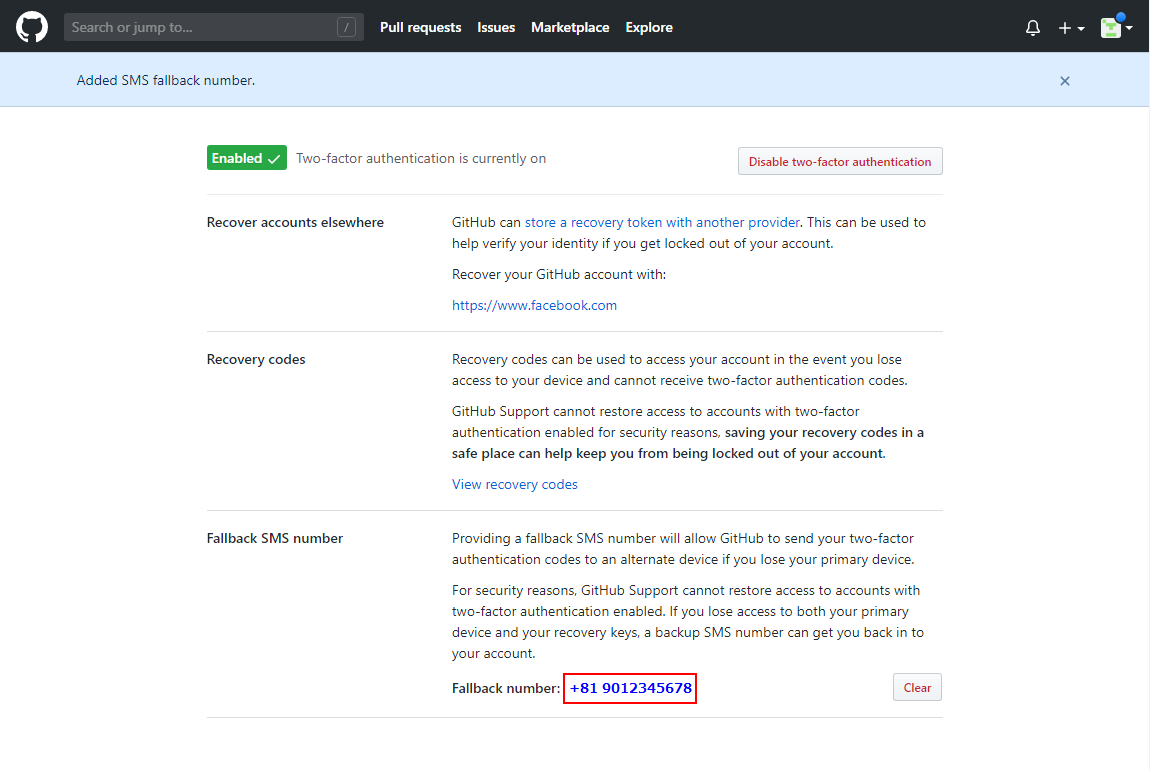Open the user avatar profile menu
Screen dimensions: 1150x770
click(1116, 28)
